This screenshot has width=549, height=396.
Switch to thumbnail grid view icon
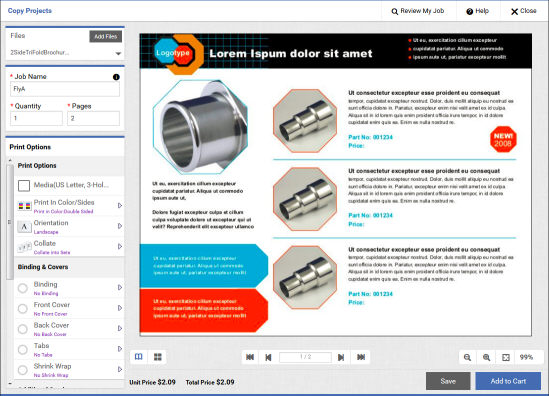[x=158, y=357]
